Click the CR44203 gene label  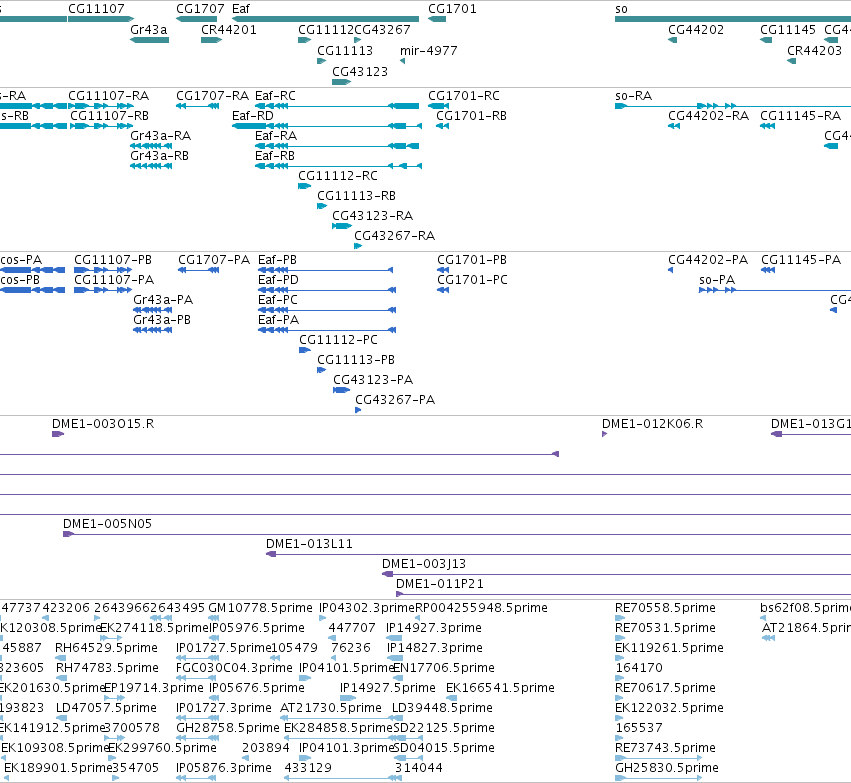814,50
